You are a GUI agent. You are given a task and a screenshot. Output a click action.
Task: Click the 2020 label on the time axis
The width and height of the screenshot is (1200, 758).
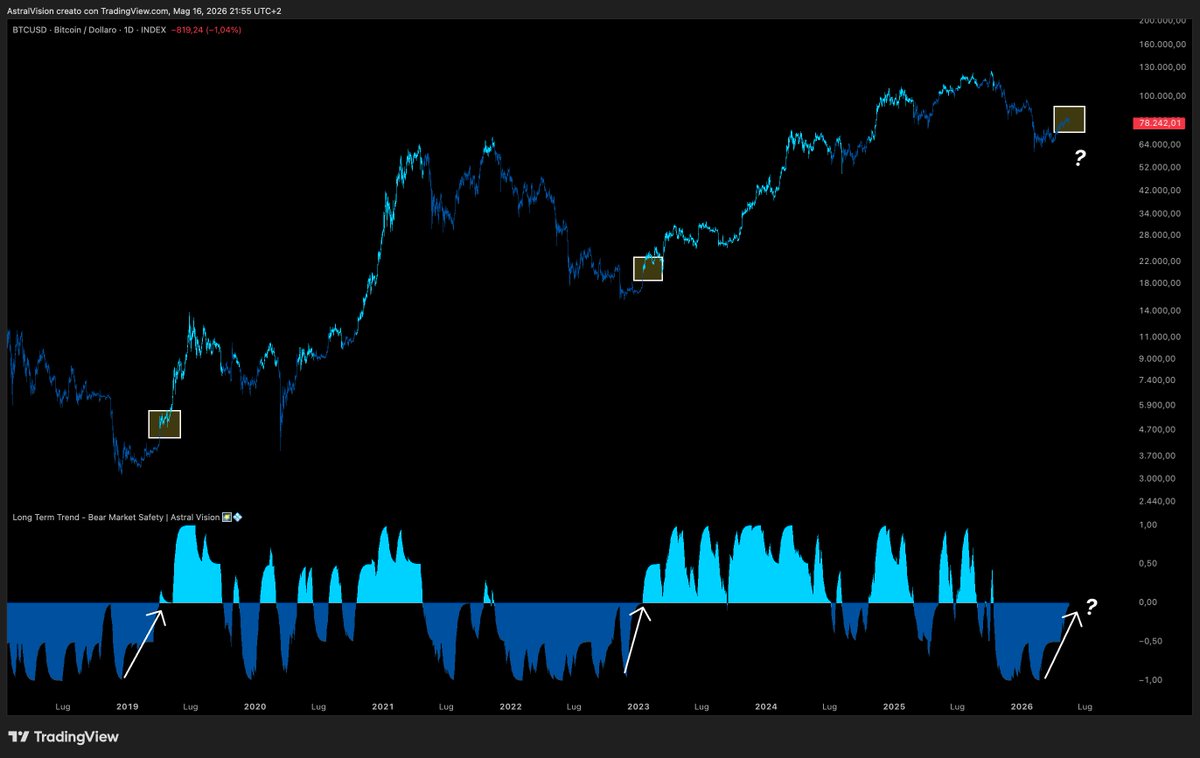(x=255, y=706)
